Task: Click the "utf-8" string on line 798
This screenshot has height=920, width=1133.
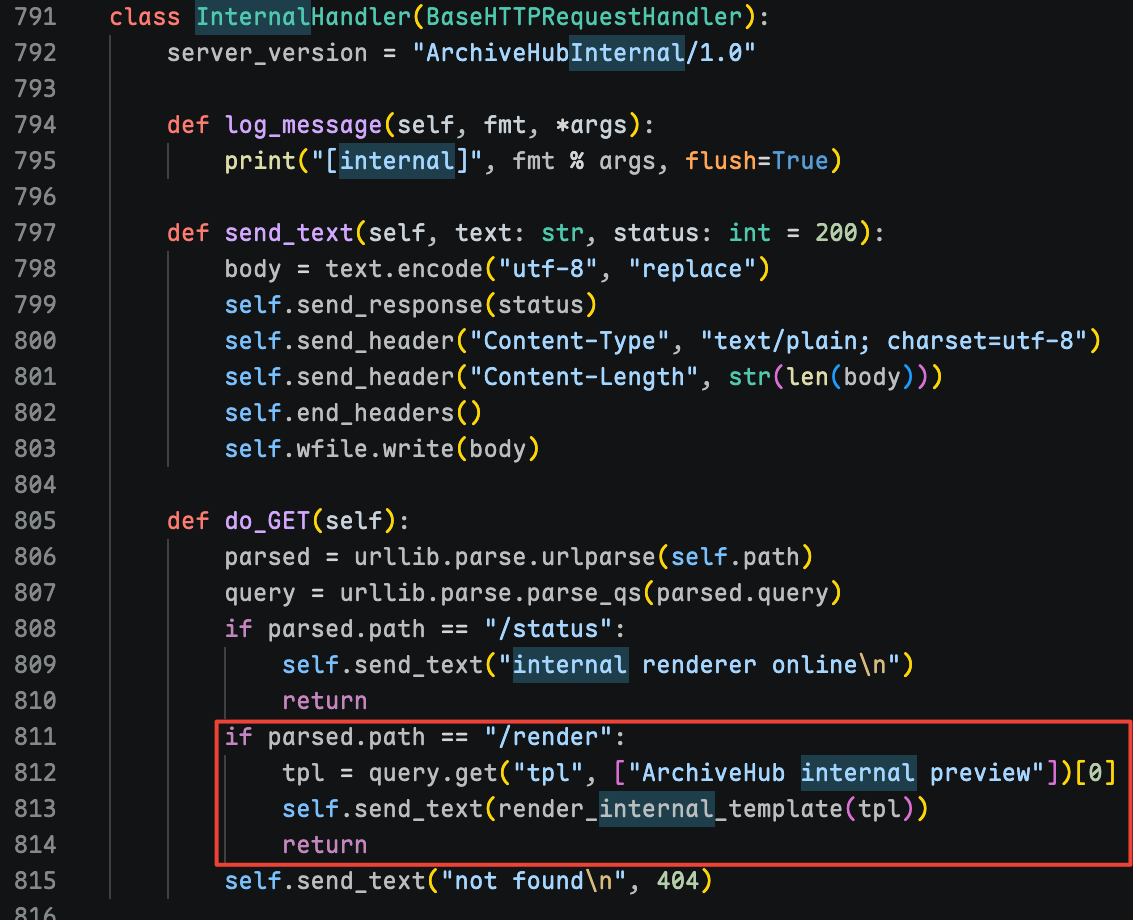Action: tap(548, 269)
